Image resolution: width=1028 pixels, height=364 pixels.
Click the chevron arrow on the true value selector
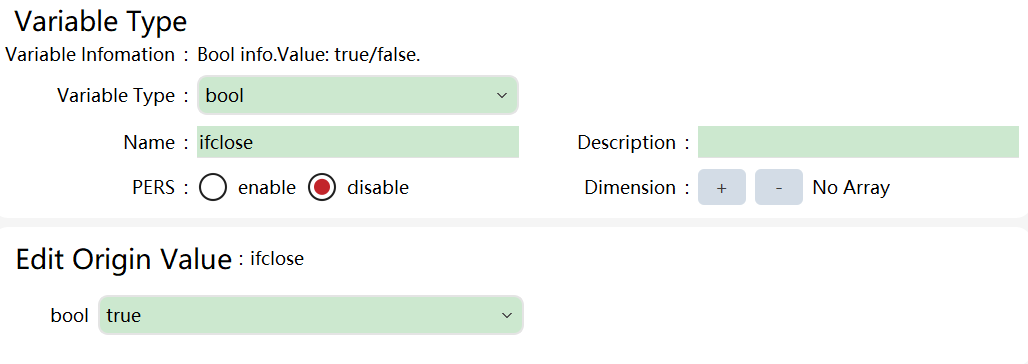pyautogui.click(x=506, y=315)
